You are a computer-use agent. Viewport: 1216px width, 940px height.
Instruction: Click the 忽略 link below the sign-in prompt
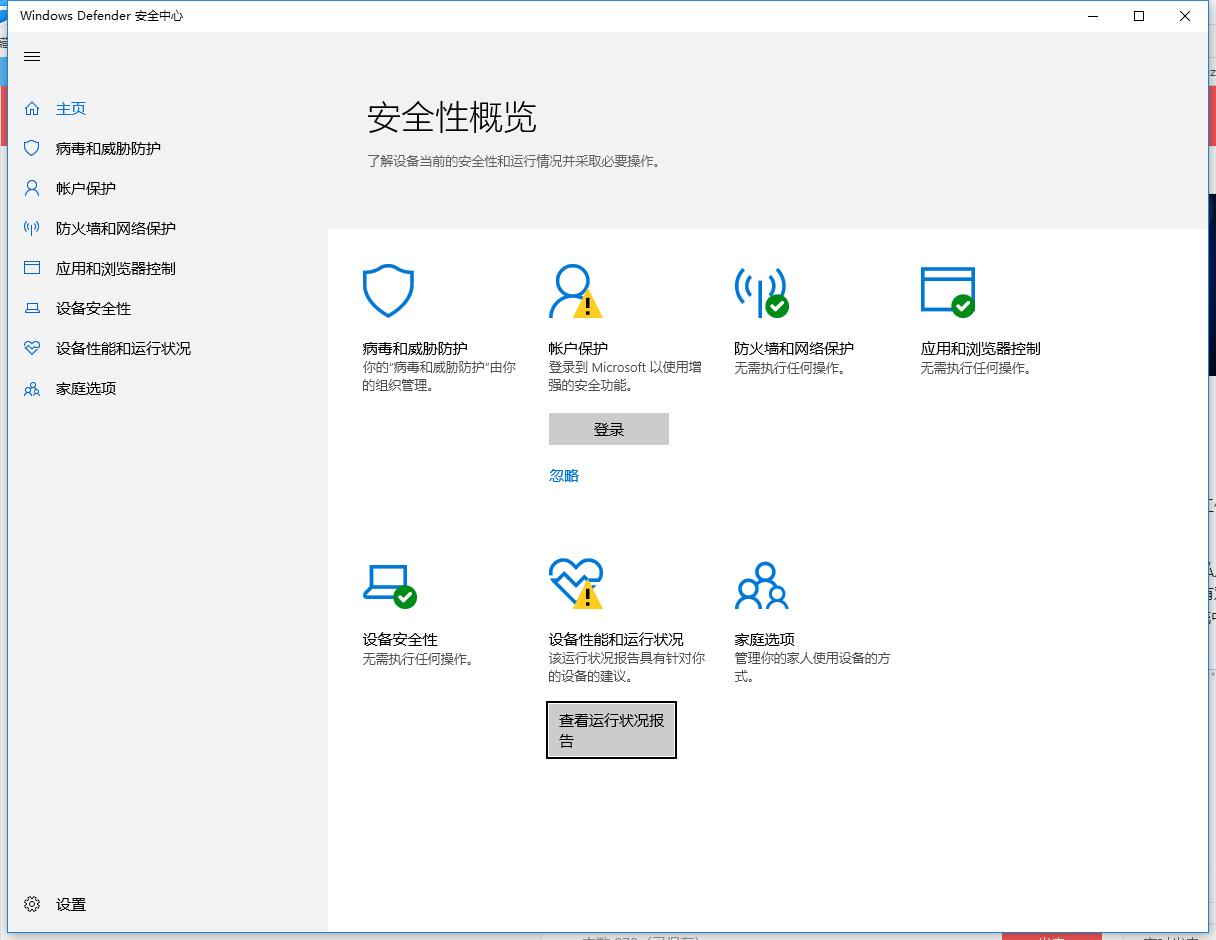(x=564, y=475)
